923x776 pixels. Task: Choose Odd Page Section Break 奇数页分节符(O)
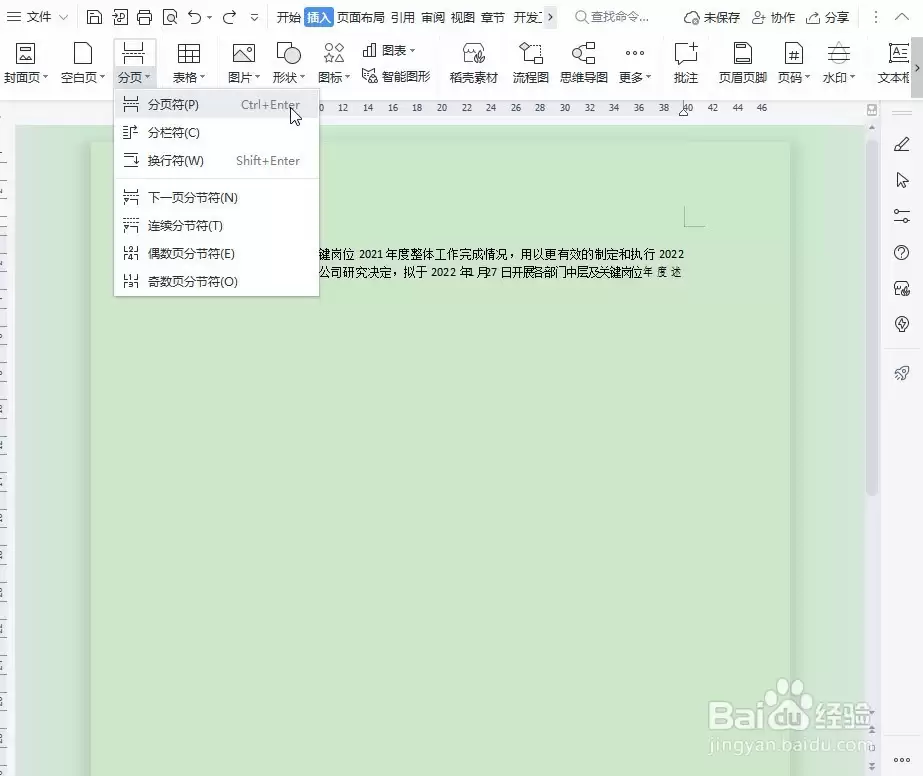tap(216, 281)
